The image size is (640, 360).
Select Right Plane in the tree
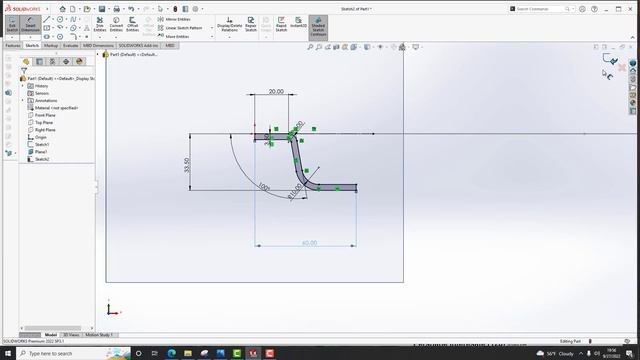pyautogui.click(x=42, y=130)
